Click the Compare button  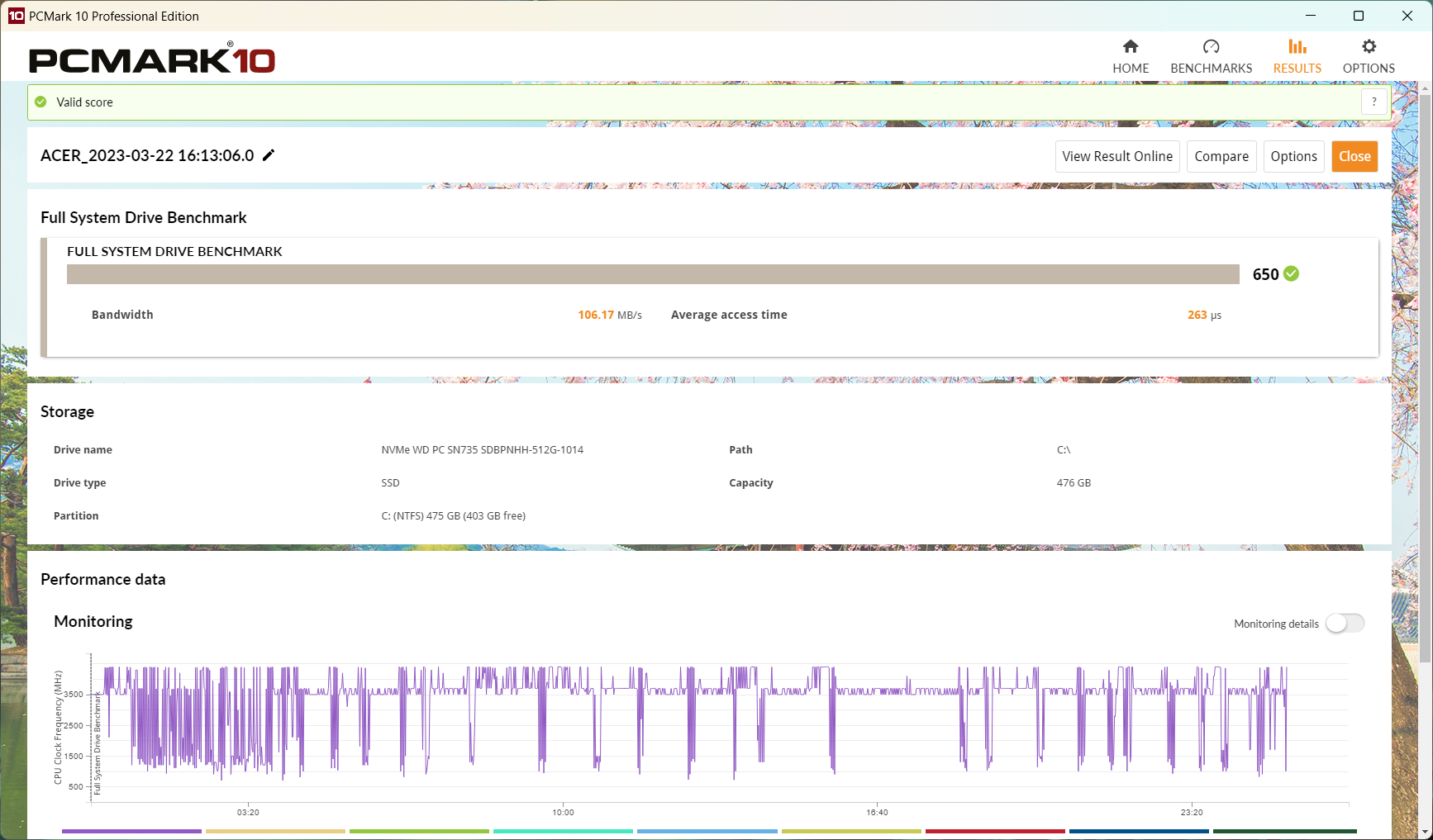pyautogui.click(x=1221, y=156)
